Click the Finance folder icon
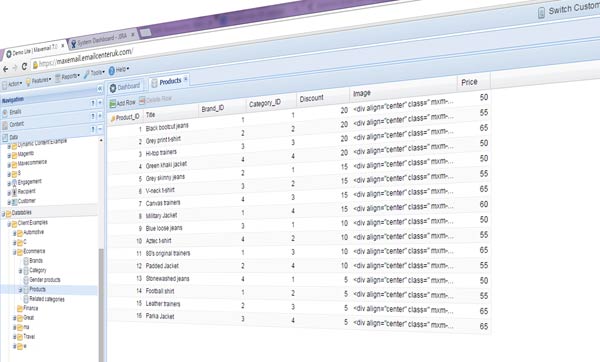 [x=20, y=308]
